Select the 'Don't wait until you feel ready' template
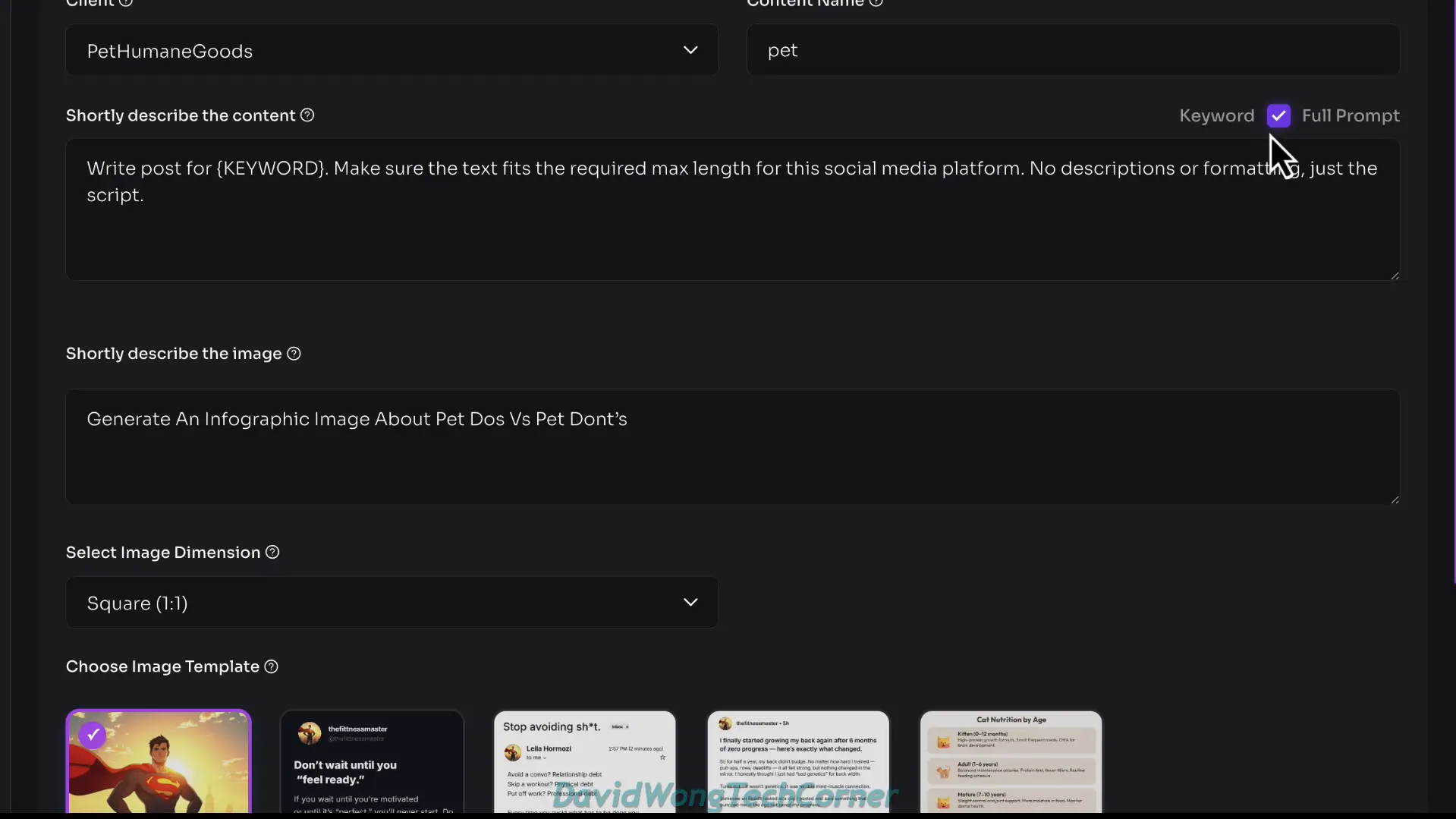1456x819 pixels. (x=372, y=762)
